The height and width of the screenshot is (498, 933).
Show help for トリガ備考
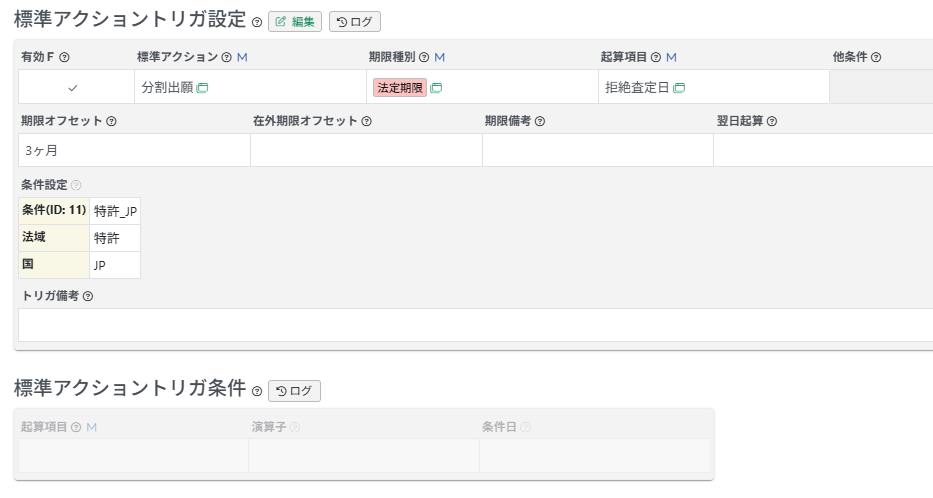88,297
